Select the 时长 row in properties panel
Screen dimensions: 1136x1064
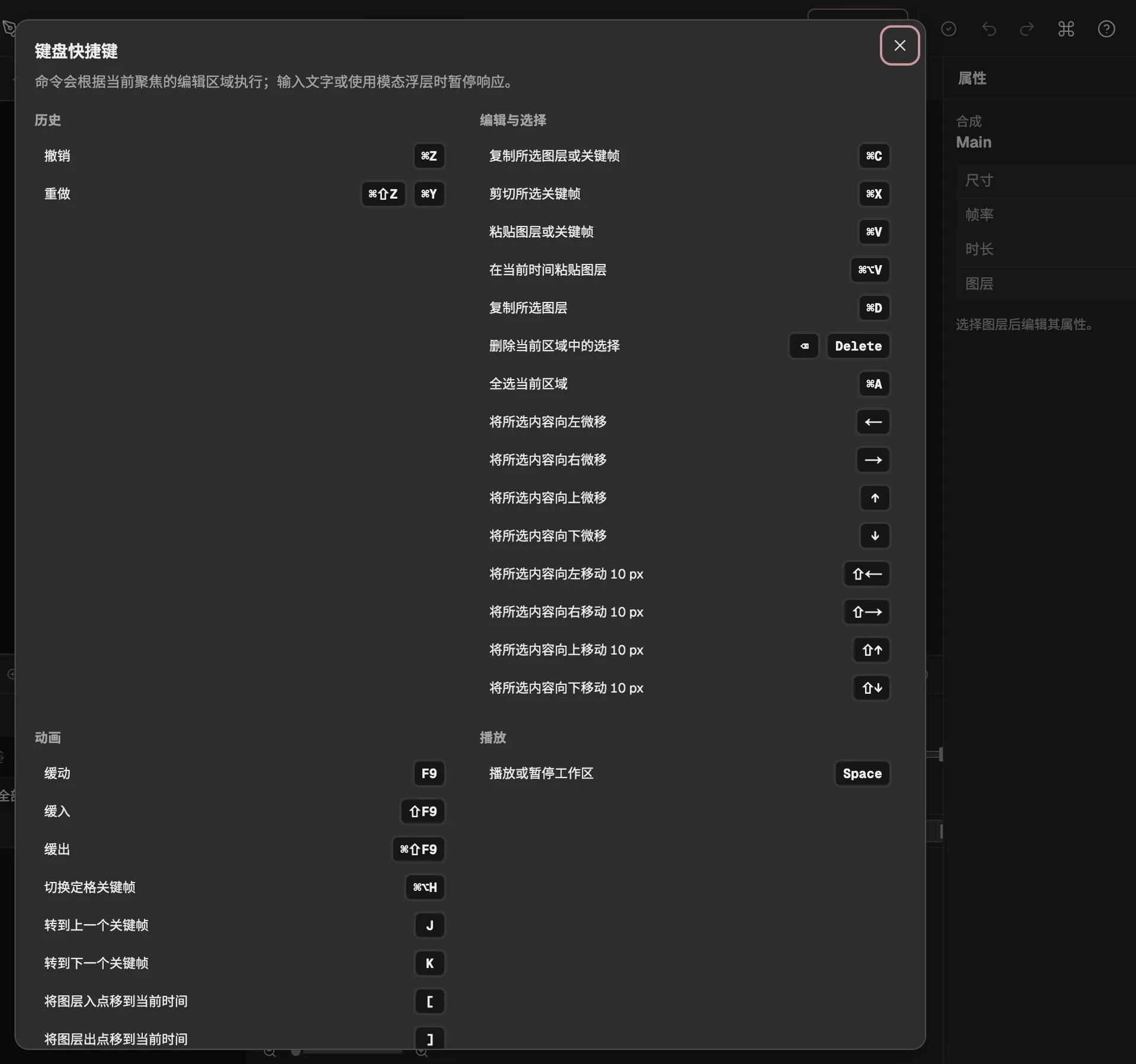(1045, 249)
